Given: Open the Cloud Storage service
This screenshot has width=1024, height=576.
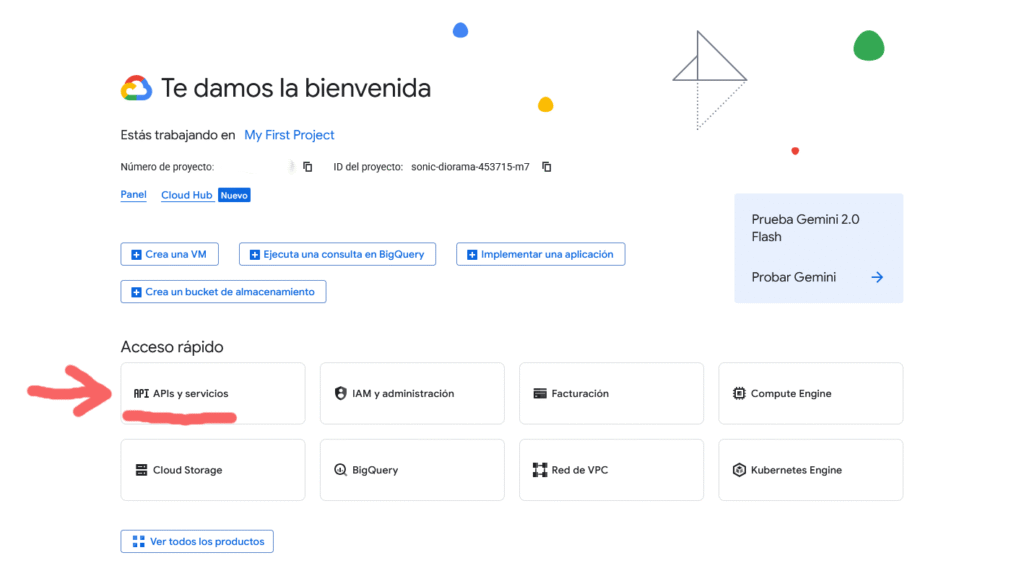Looking at the screenshot, I should pos(212,469).
